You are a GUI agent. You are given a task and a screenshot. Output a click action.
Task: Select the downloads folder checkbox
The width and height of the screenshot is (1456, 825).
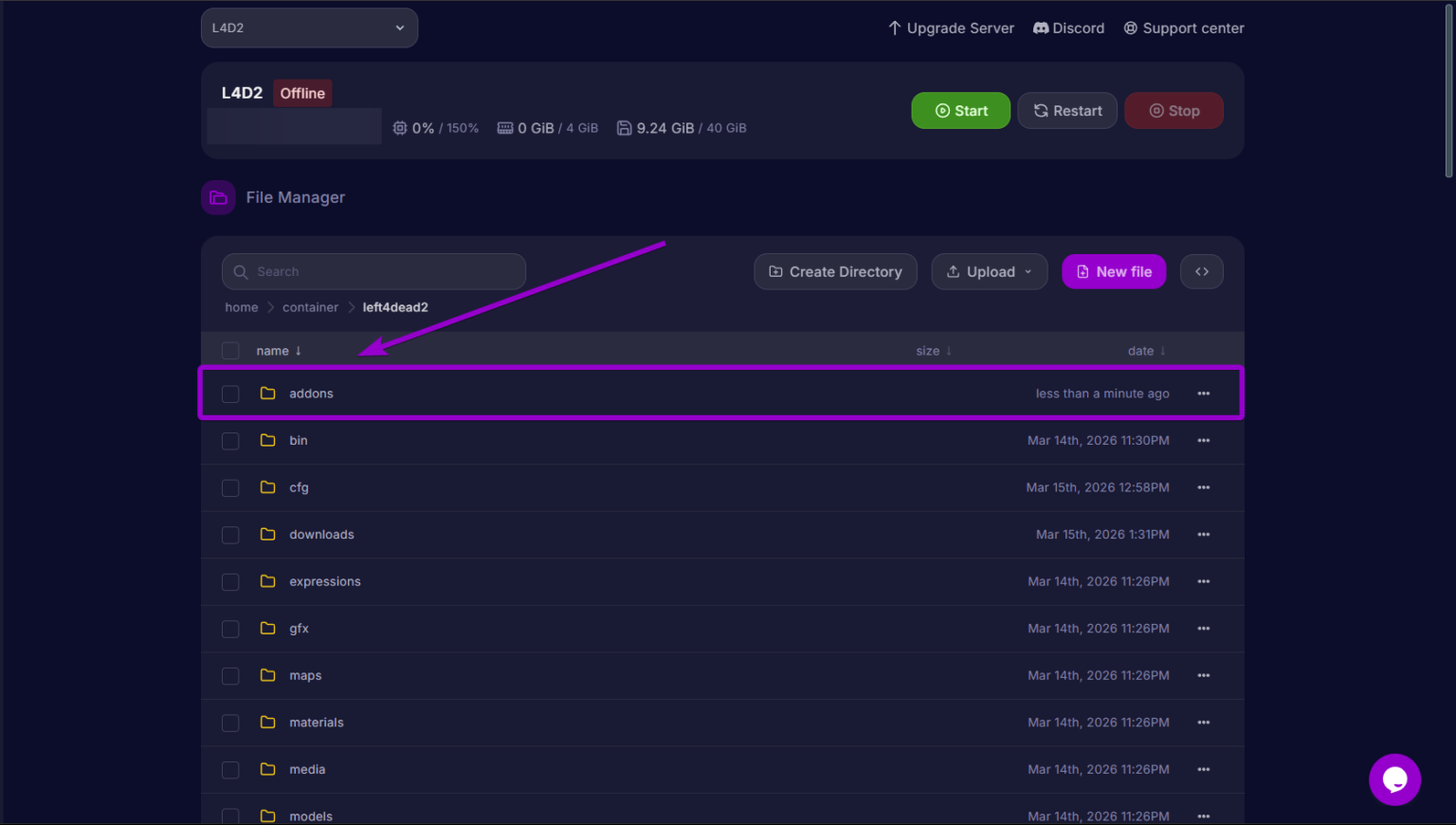tap(230, 535)
